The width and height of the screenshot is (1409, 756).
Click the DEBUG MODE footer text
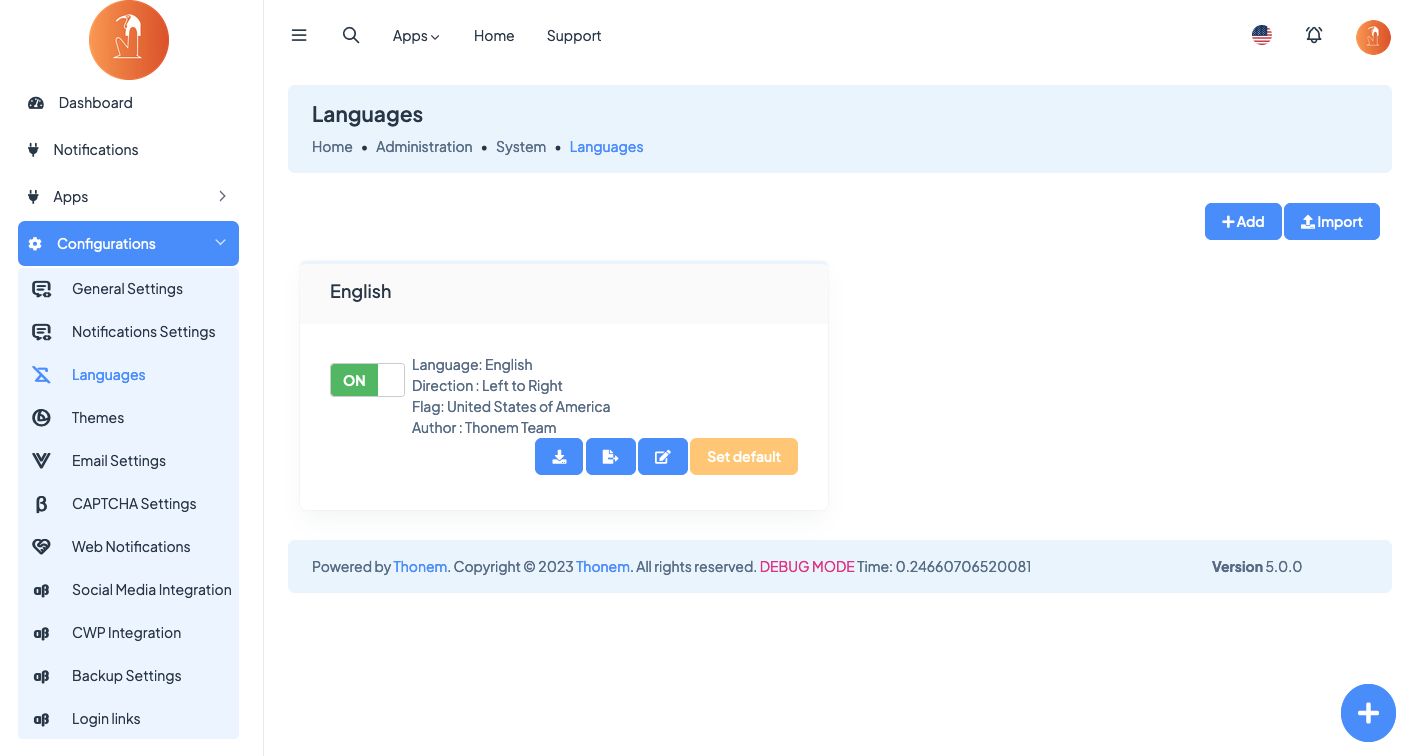point(807,567)
